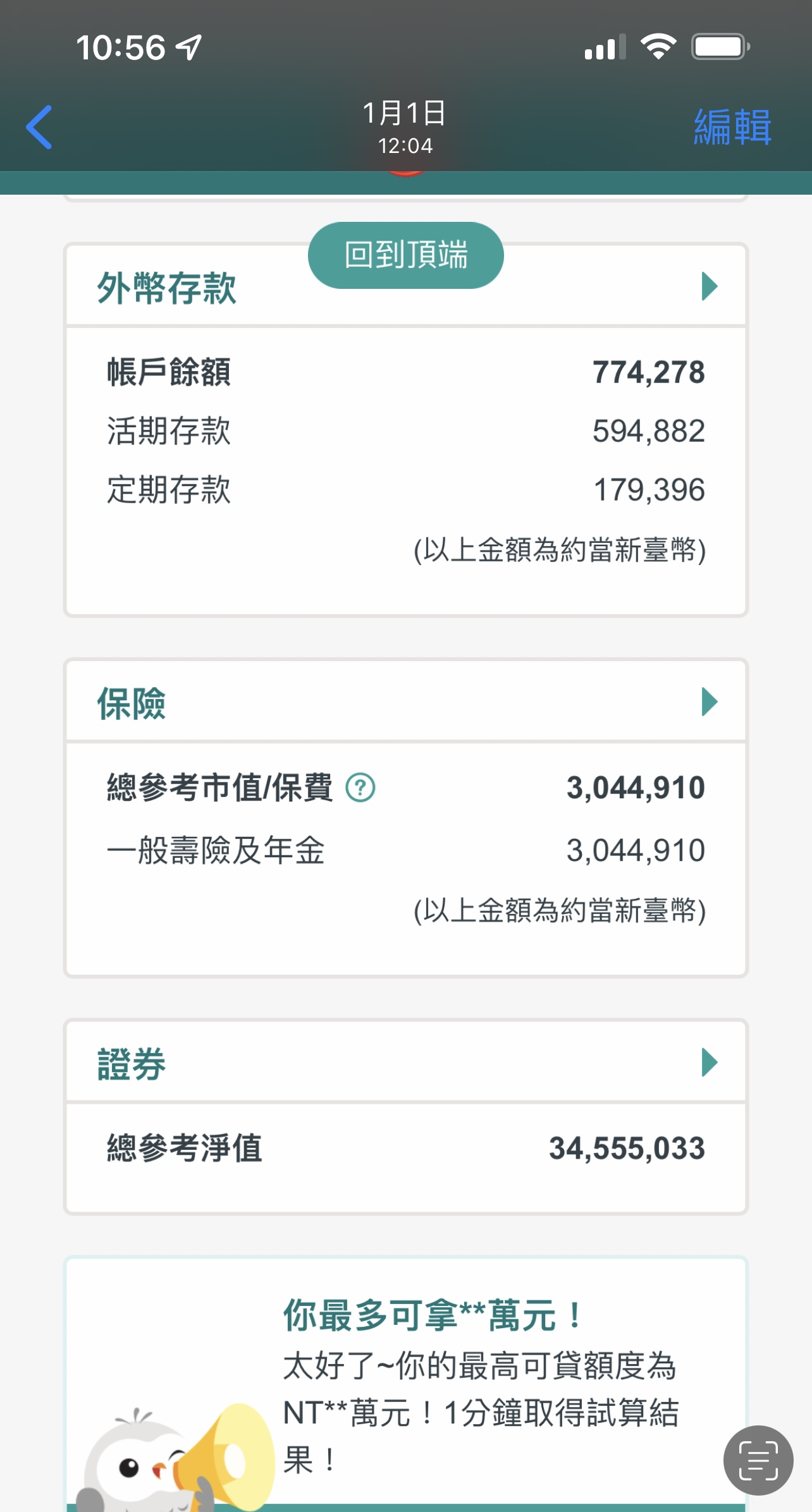This screenshot has width=812, height=1512.
Task: Open the 外幣存款 header title
Action: (x=166, y=289)
